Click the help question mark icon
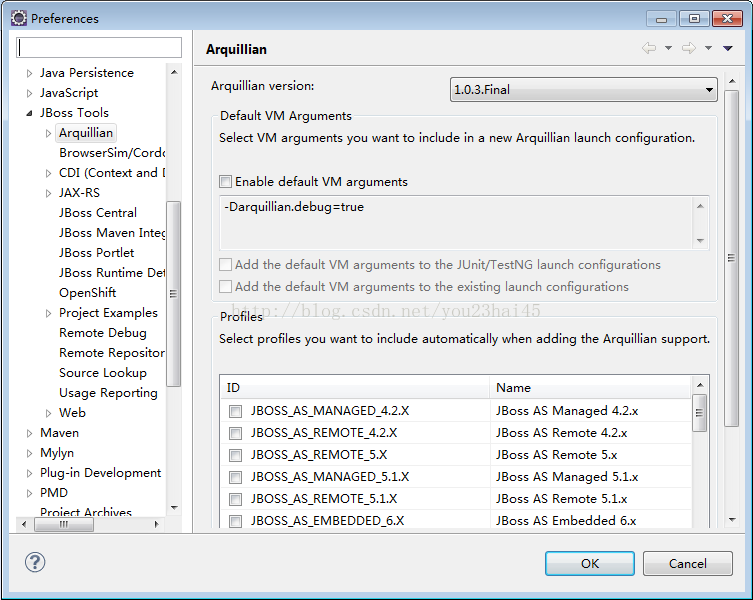Image resolution: width=753 pixels, height=600 pixels. point(35,562)
